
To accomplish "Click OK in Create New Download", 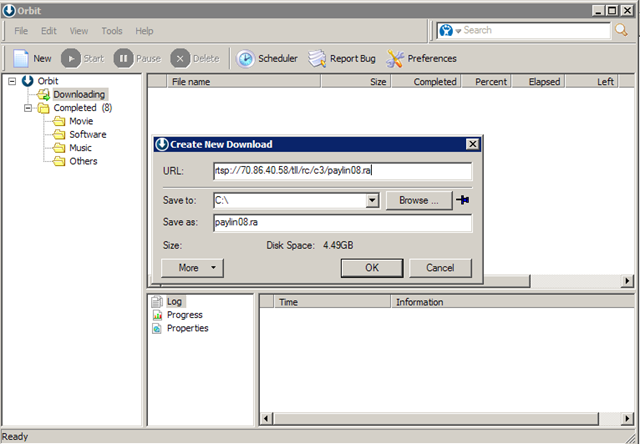I will tap(372, 268).
